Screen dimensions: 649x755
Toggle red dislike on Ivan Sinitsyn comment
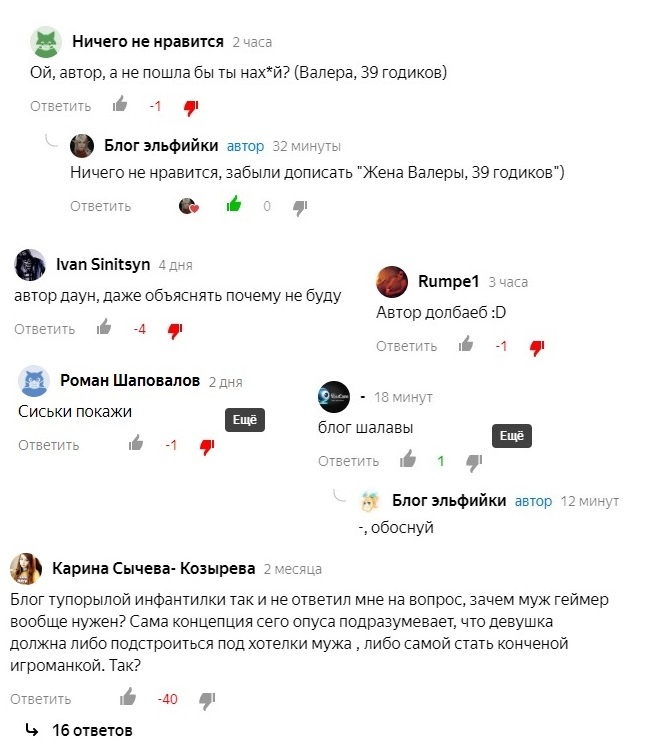[x=175, y=331]
